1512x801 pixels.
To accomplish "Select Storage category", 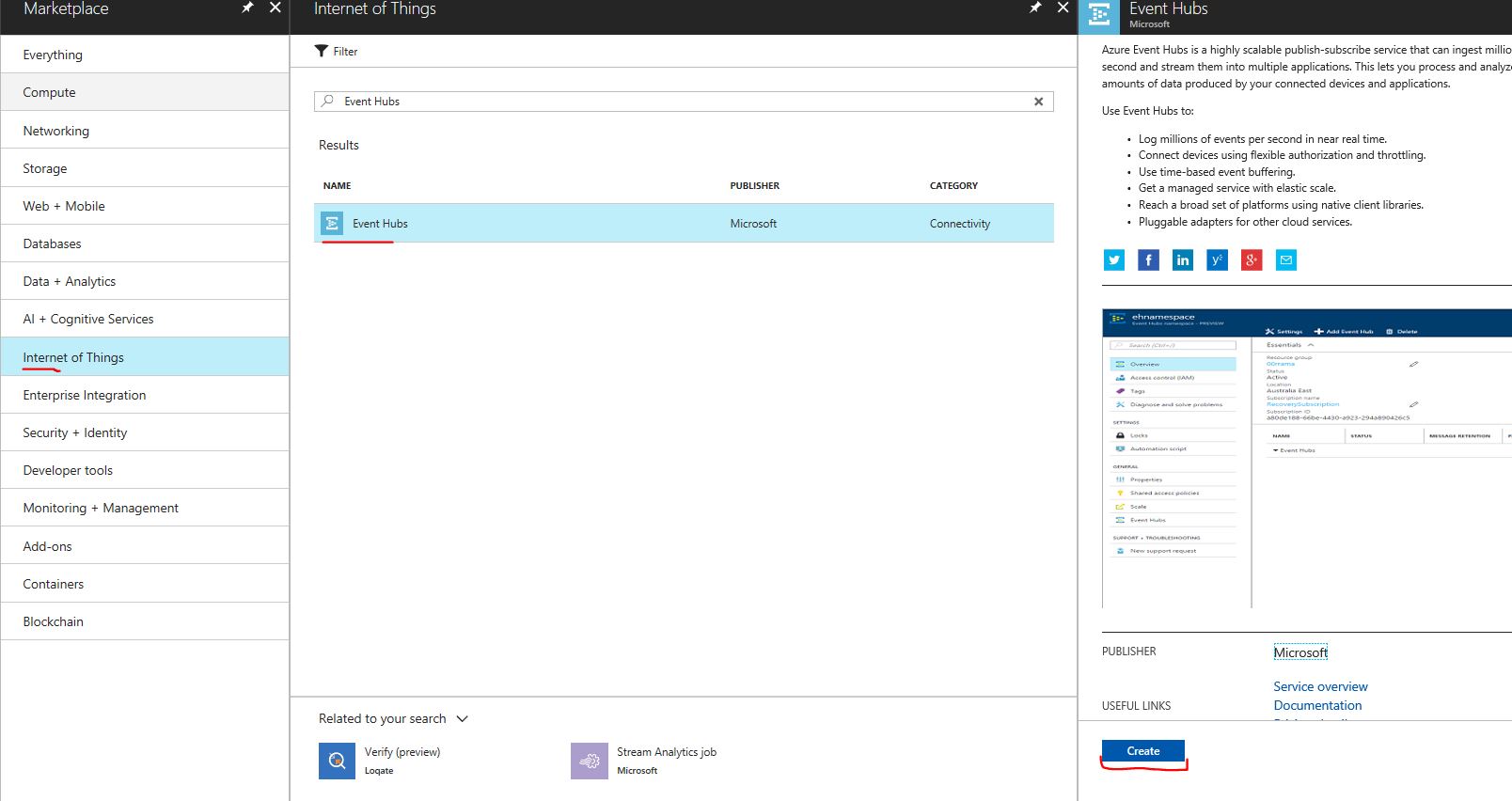I will tap(145, 167).
